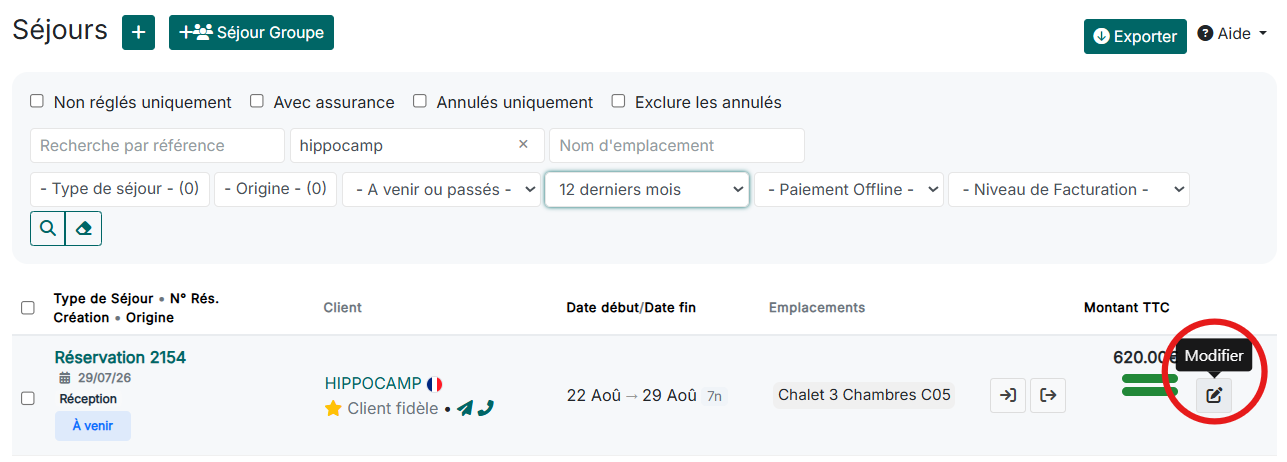Image resolution: width=1287 pixels, height=462 pixels.
Task: Click the check-out arrow icon for Chalet C05
Action: pyautogui.click(x=1048, y=395)
